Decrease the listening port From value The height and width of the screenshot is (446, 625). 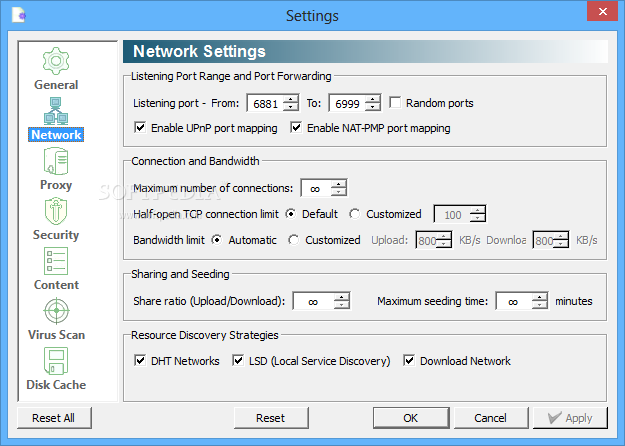(291, 107)
